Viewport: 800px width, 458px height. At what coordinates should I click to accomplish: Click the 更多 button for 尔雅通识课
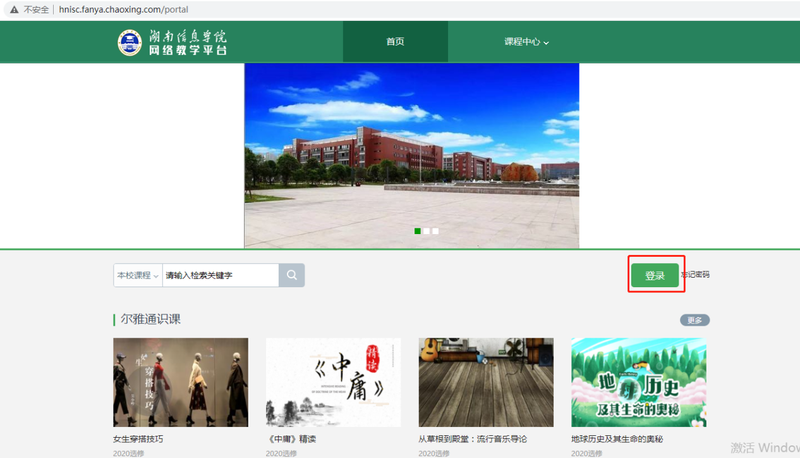pyautogui.click(x=694, y=320)
